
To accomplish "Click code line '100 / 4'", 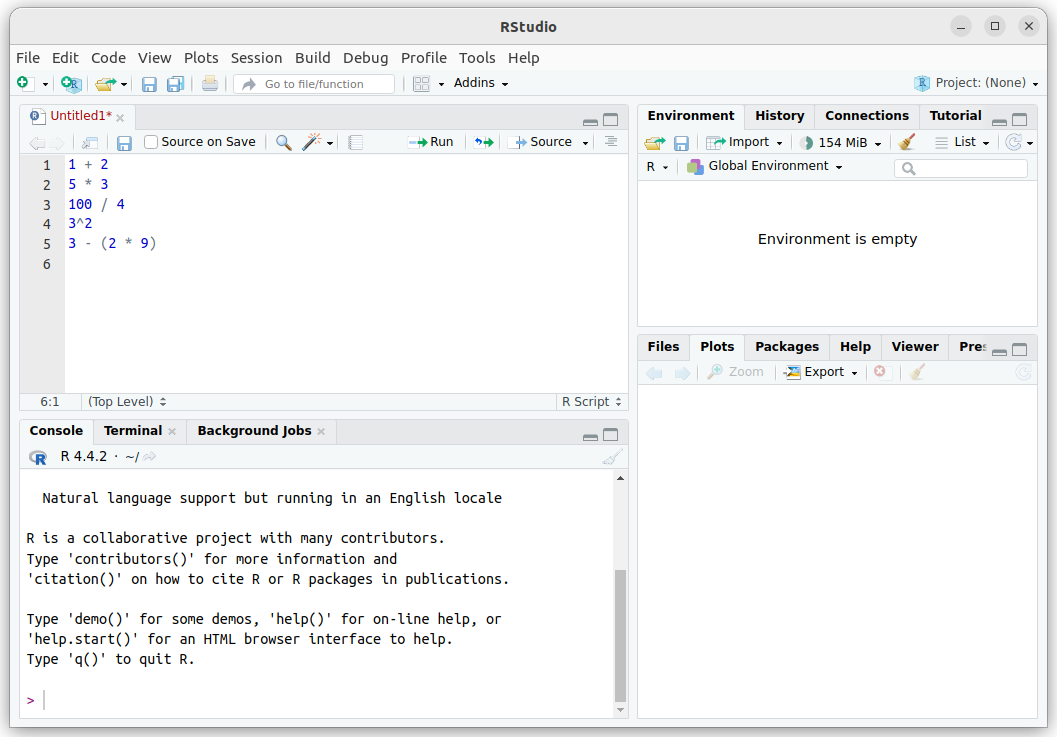I will [x=96, y=204].
